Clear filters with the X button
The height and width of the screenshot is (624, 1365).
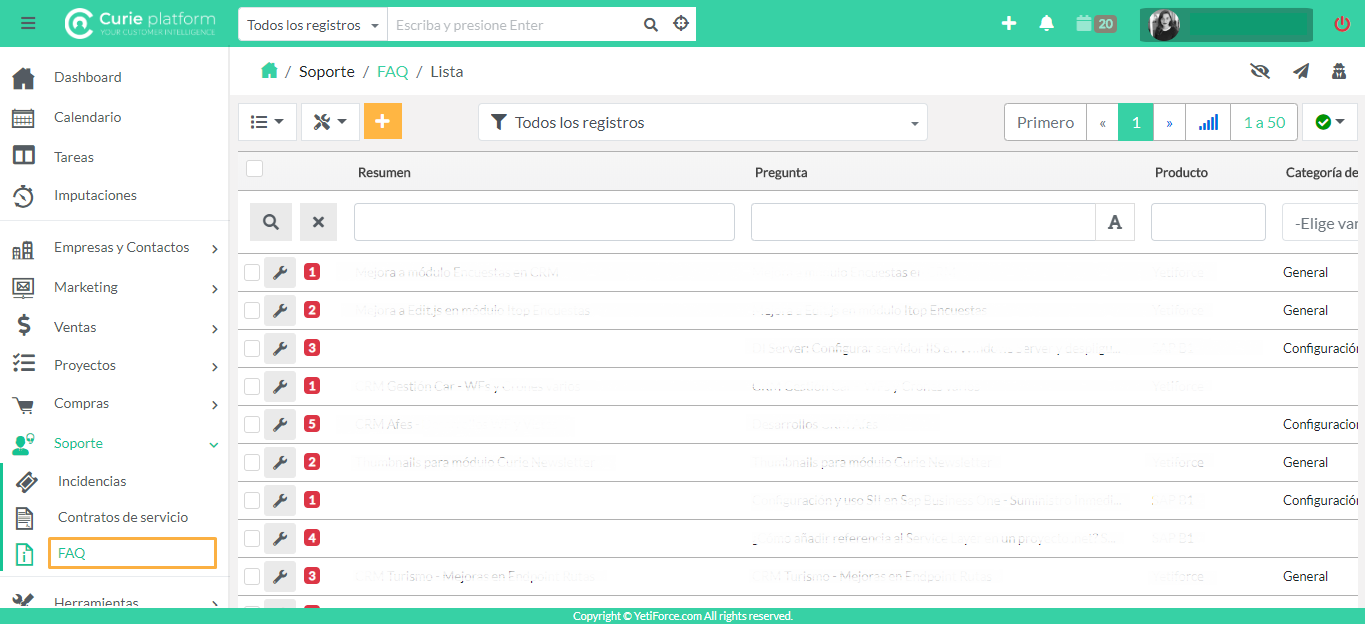318,222
